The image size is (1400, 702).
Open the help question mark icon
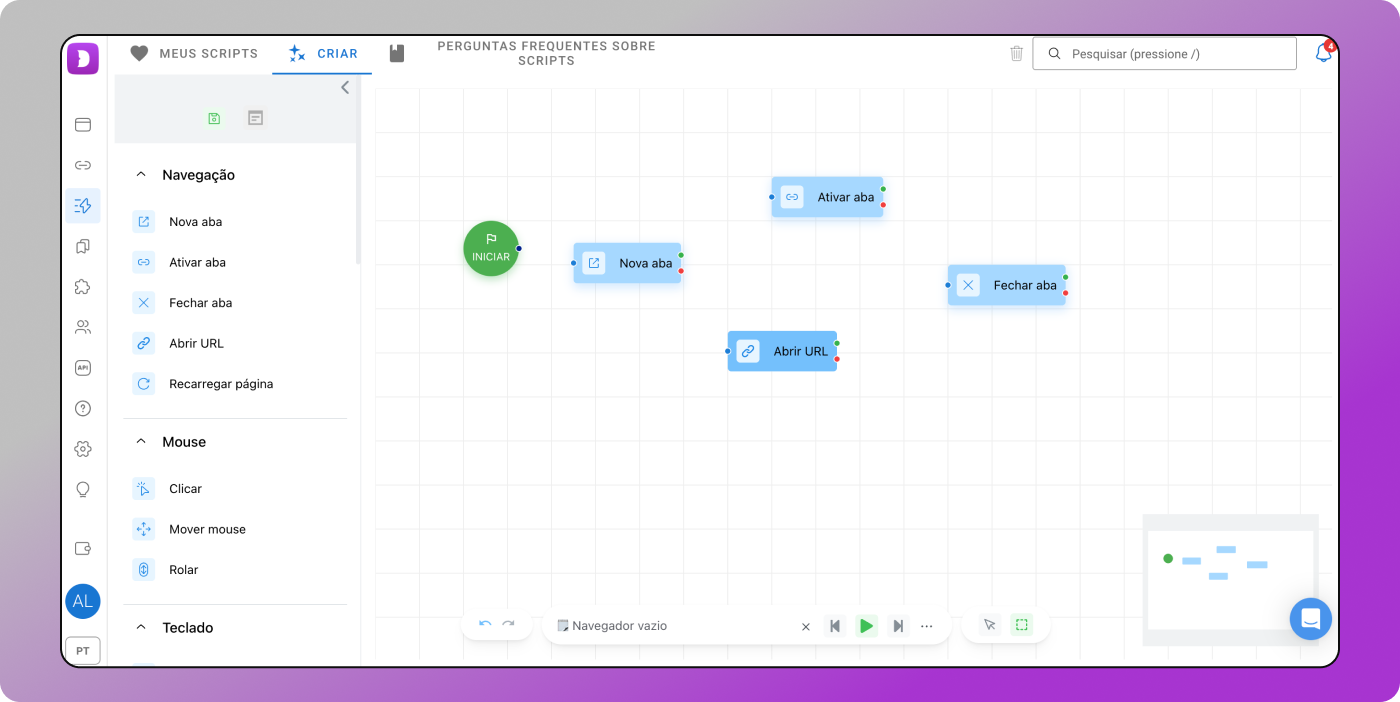pyautogui.click(x=83, y=408)
